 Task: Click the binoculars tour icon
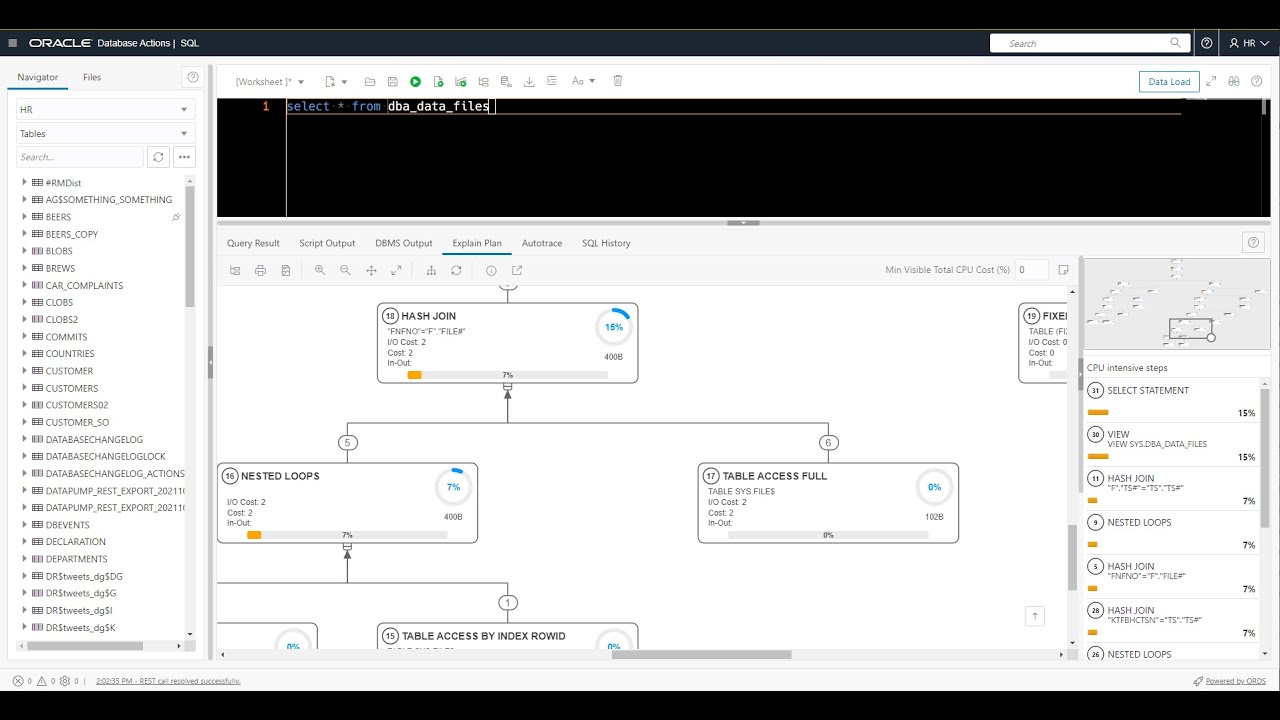[1234, 81]
